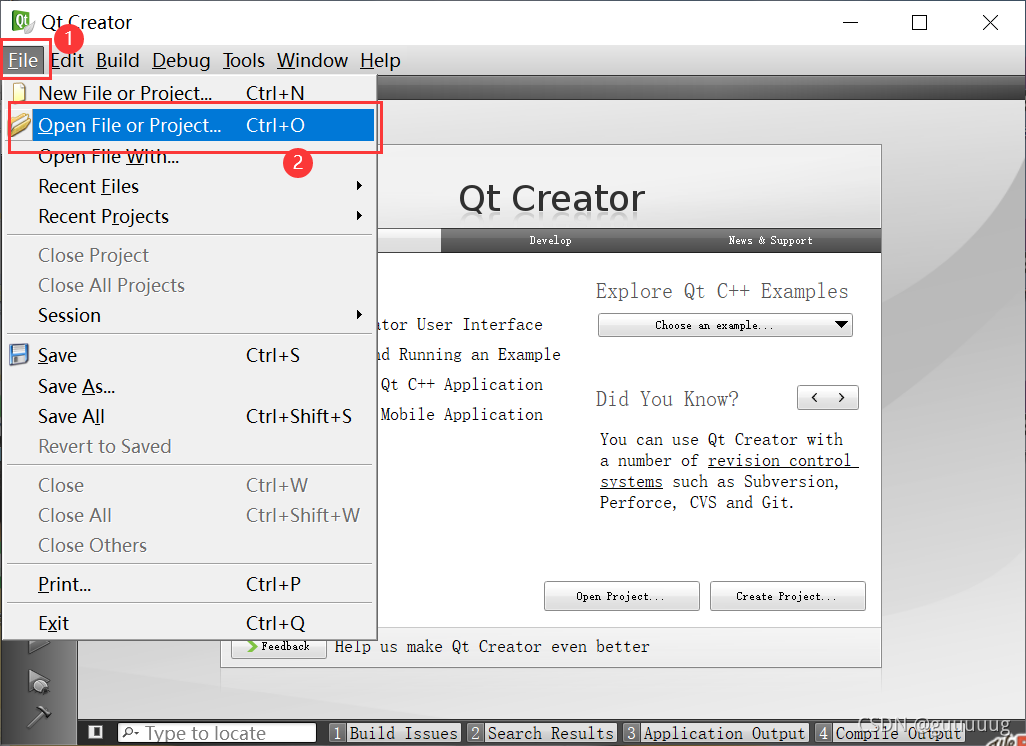Viewport: 1026px width, 746px height.
Task: Show next Did You Know tip arrow
Action: pos(841,397)
